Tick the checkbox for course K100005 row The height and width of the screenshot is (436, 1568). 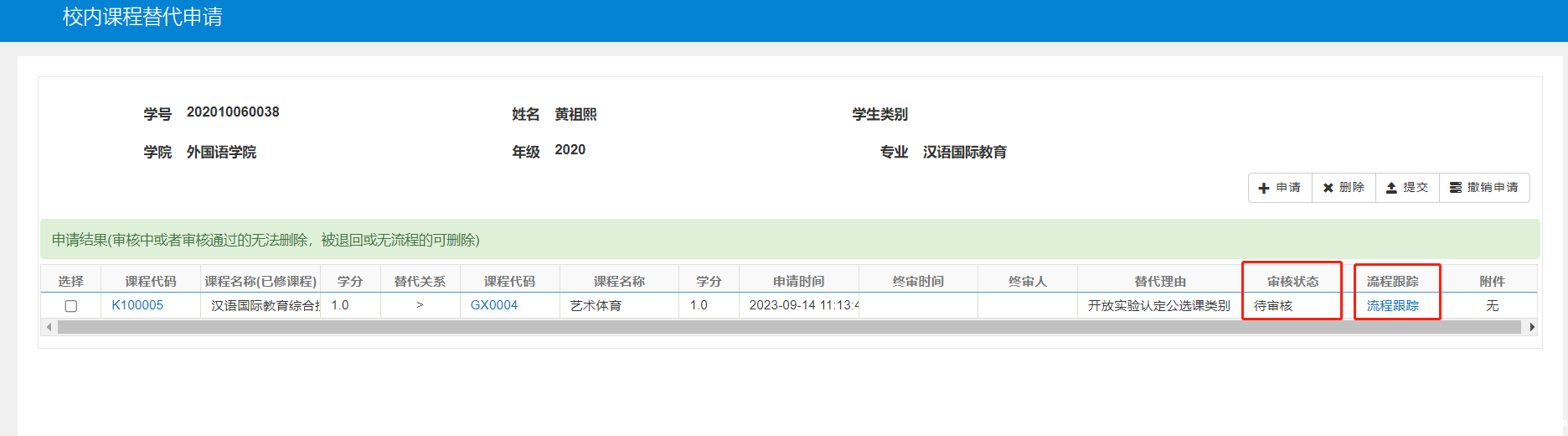(x=71, y=306)
